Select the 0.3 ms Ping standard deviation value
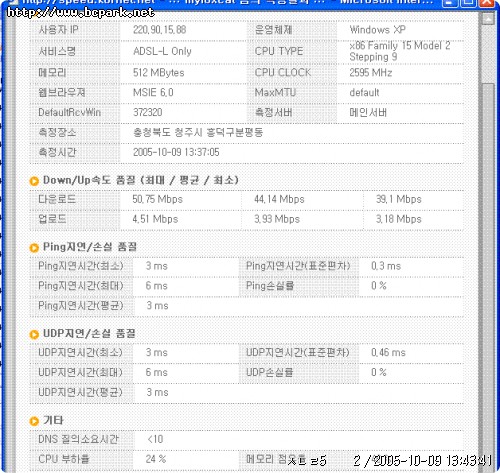The width and height of the screenshot is (500, 473). click(x=386, y=266)
